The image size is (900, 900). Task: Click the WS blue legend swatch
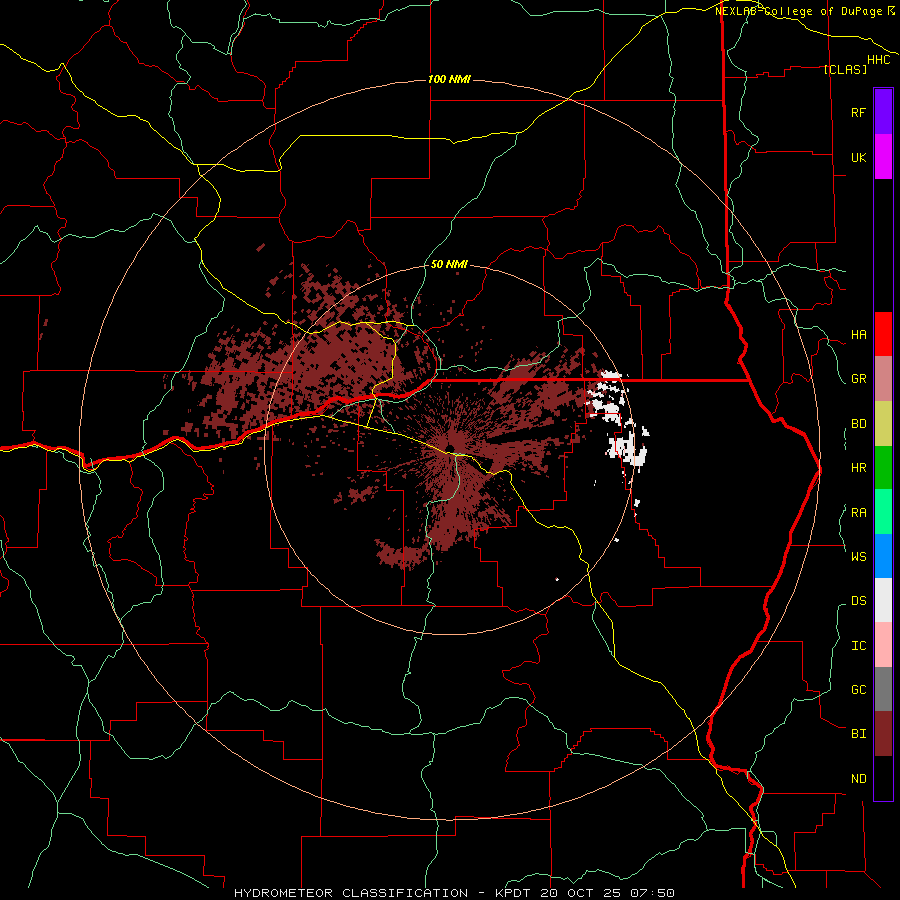(883, 556)
